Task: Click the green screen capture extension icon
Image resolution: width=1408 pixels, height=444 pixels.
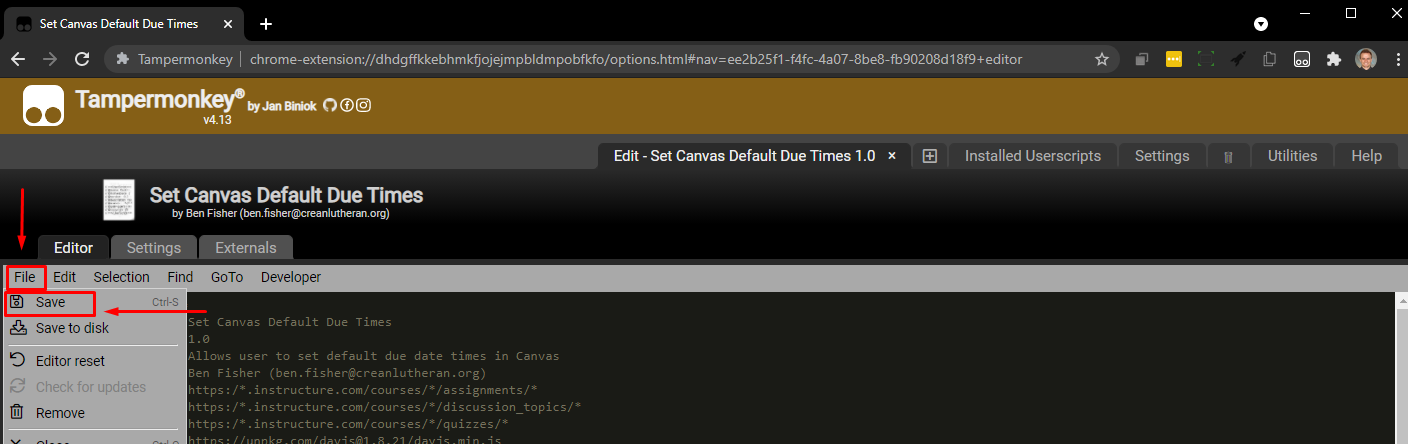Action: 1206,59
